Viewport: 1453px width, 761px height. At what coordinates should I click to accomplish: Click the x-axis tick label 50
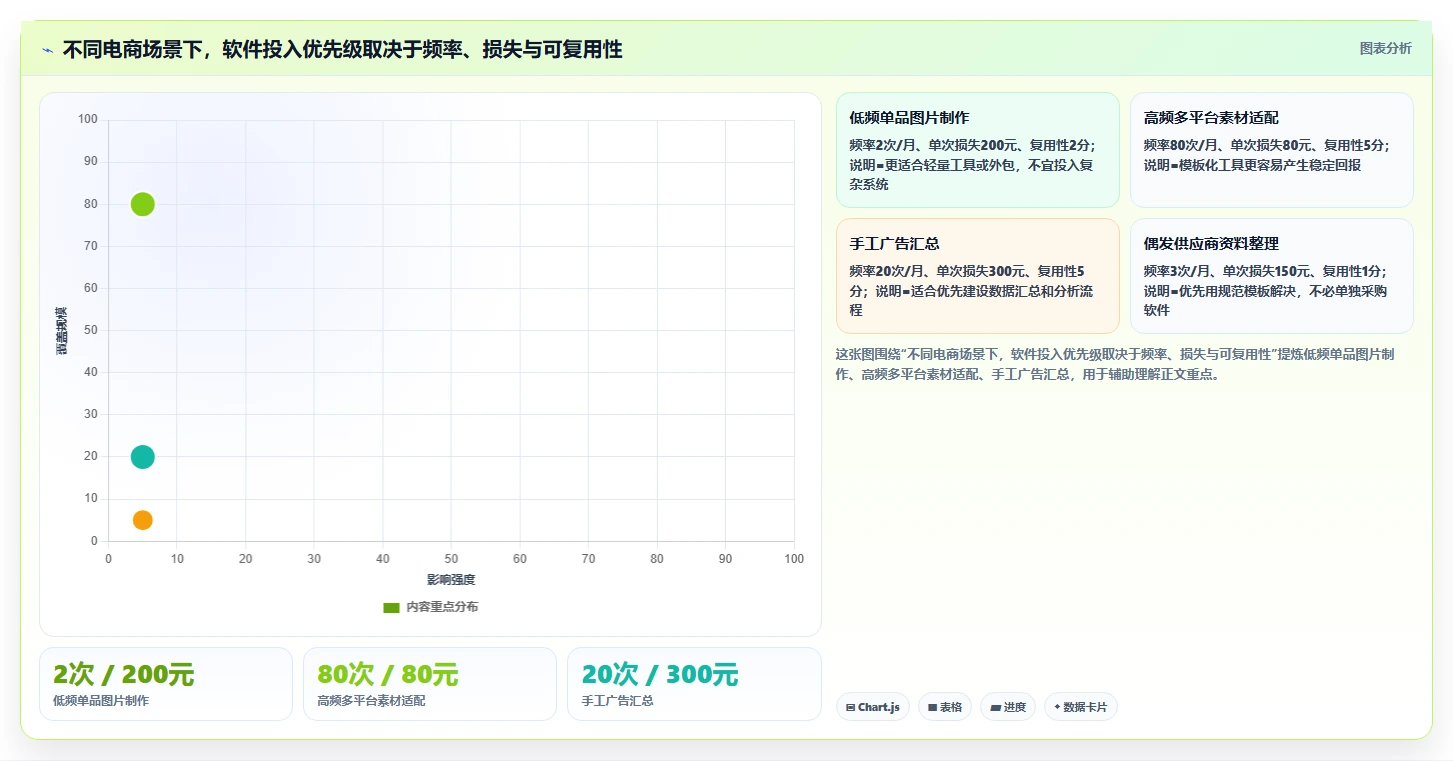click(x=451, y=559)
